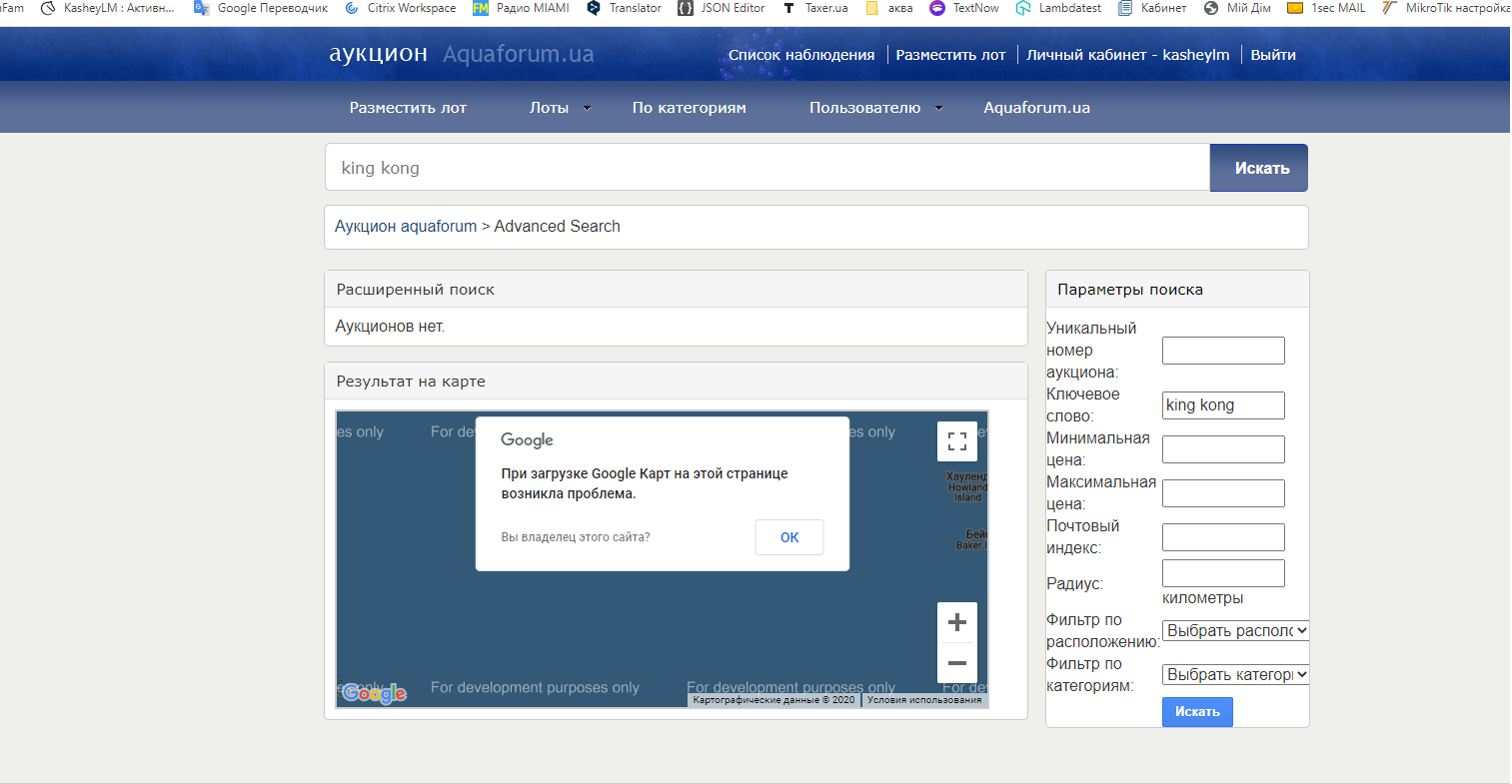Open the Радио MIAMI bookmark
The image size is (1512, 784).
[521, 8]
